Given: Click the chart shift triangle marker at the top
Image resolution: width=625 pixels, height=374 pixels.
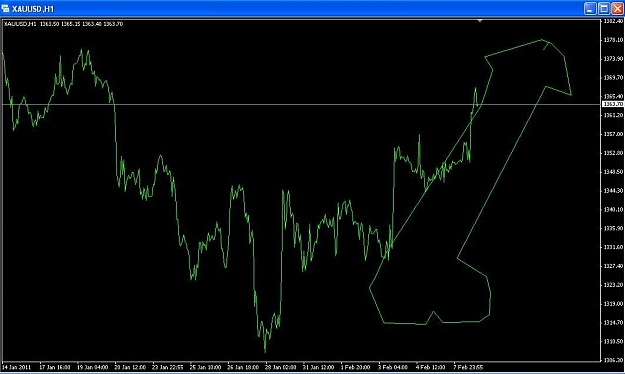Looking at the screenshot, I should coord(480,20).
